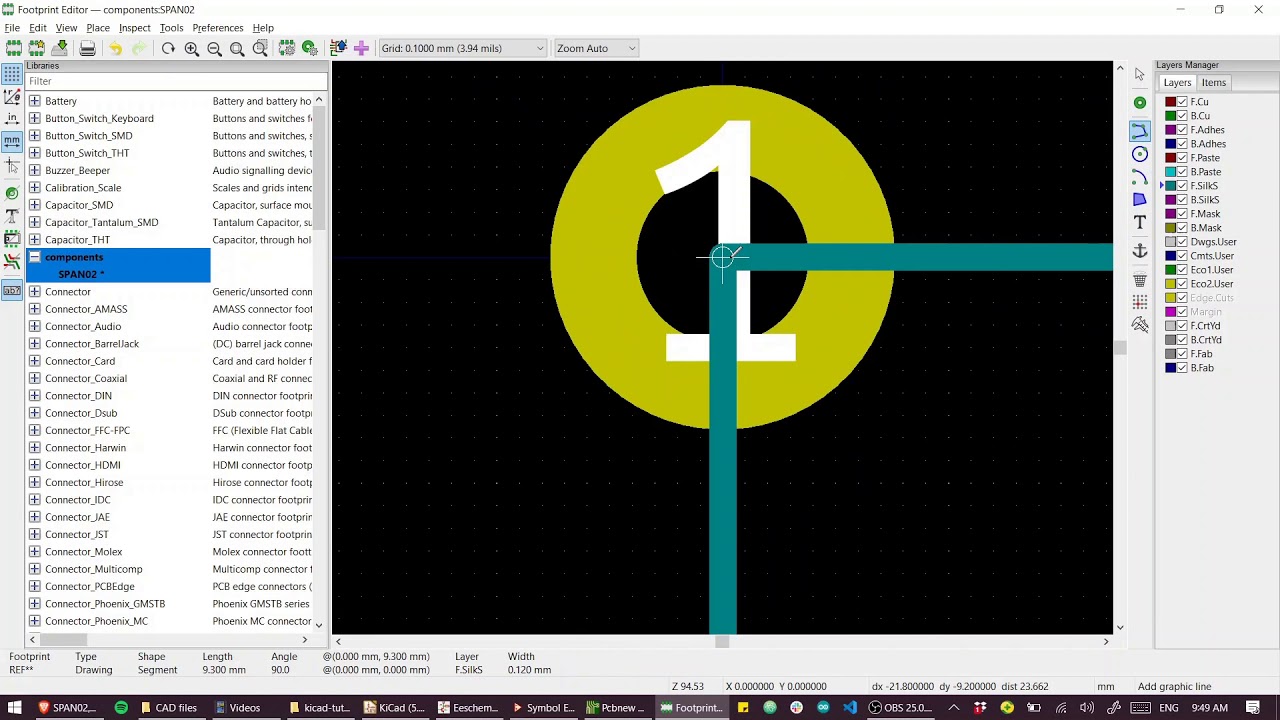The width and height of the screenshot is (1280, 720).
Task: Open the Edit menu
Action: (x=38, y=28)
